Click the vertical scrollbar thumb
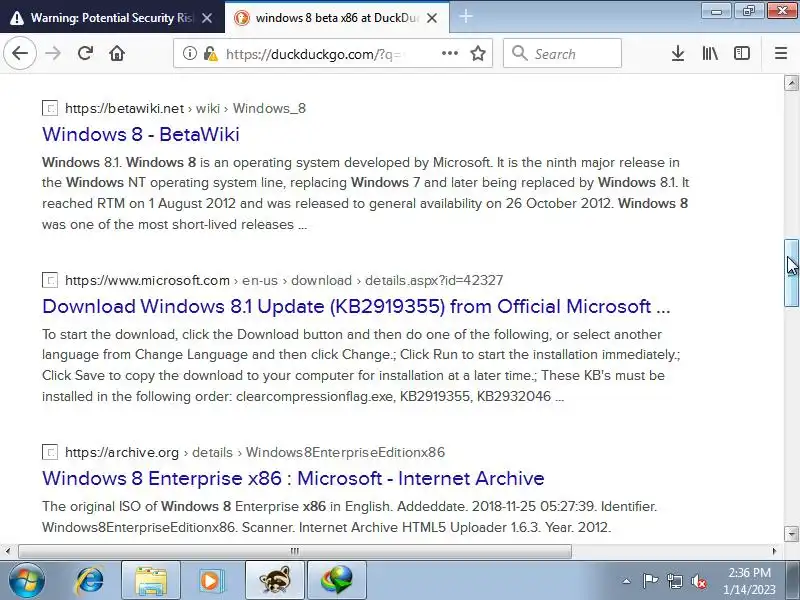This screenshot has height=600, width=800. click(791, 272)
